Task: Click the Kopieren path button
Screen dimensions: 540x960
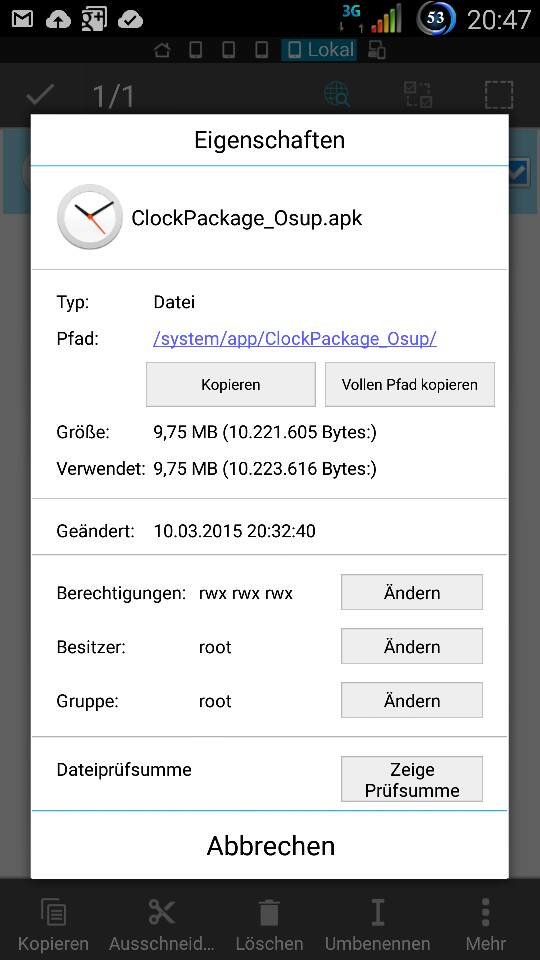Action: pyautogui.click(x=231, y=384)
